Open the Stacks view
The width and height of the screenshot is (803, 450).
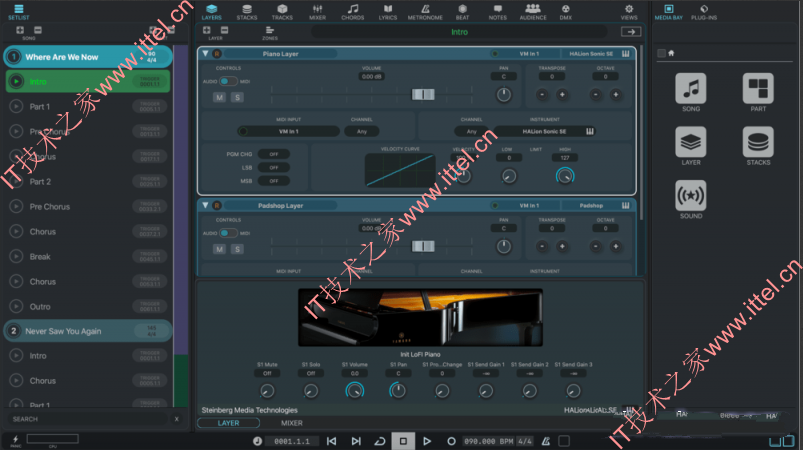(x=247, y=12)
